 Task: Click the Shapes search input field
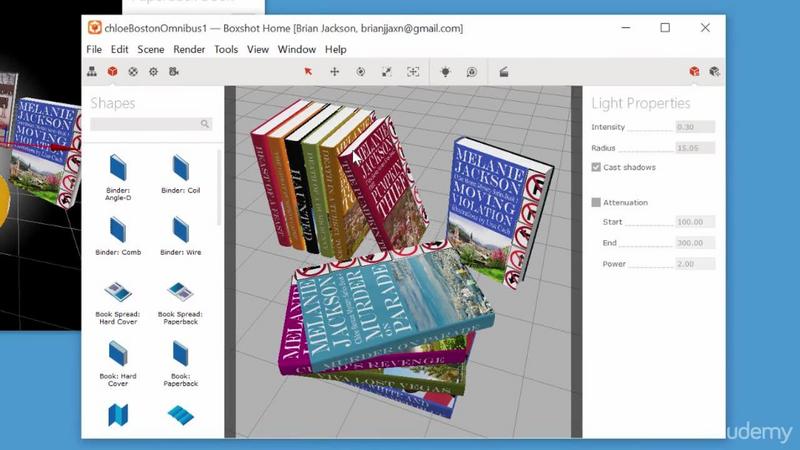151,124
